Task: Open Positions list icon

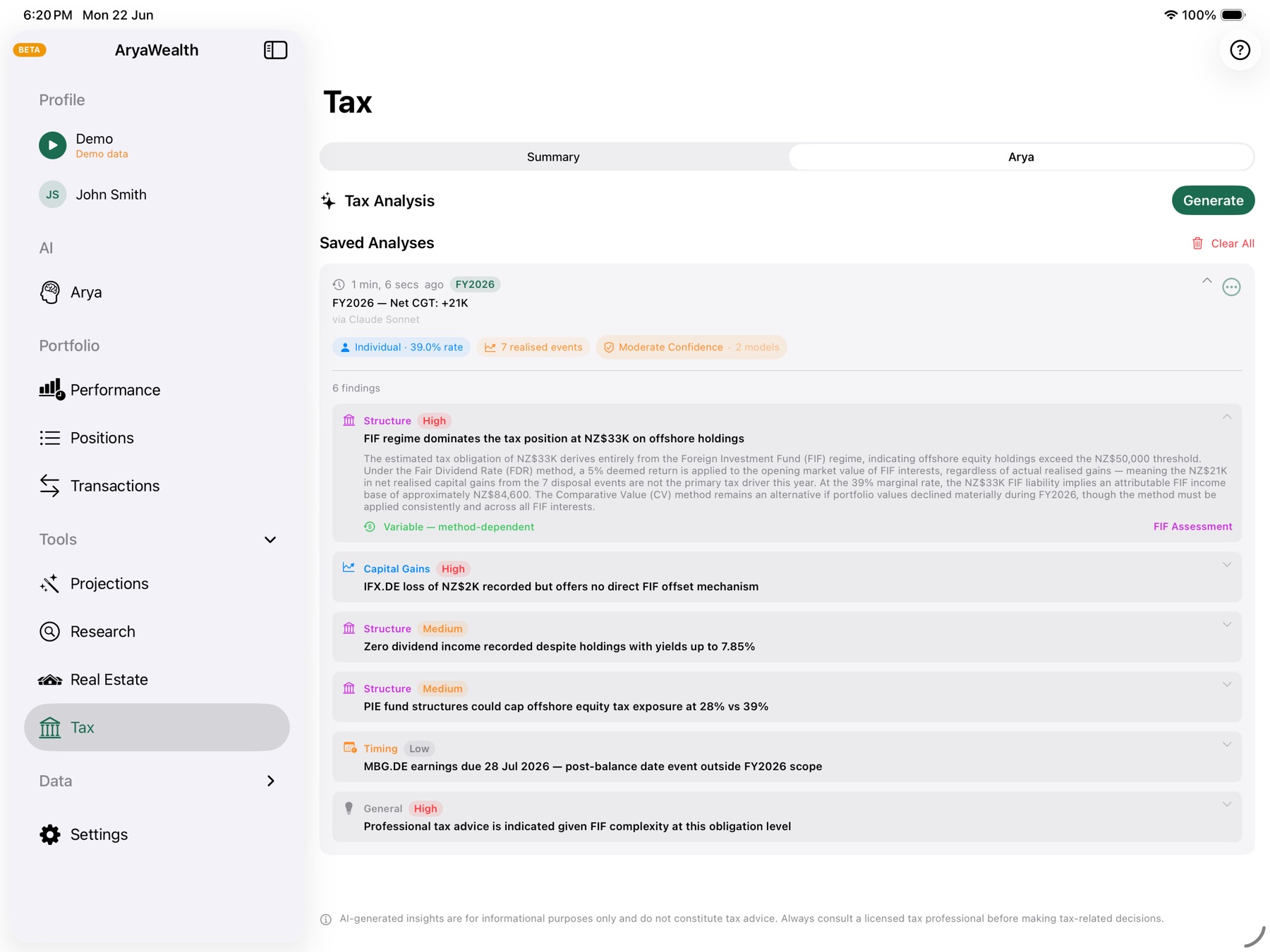Action: click(49, 438)
